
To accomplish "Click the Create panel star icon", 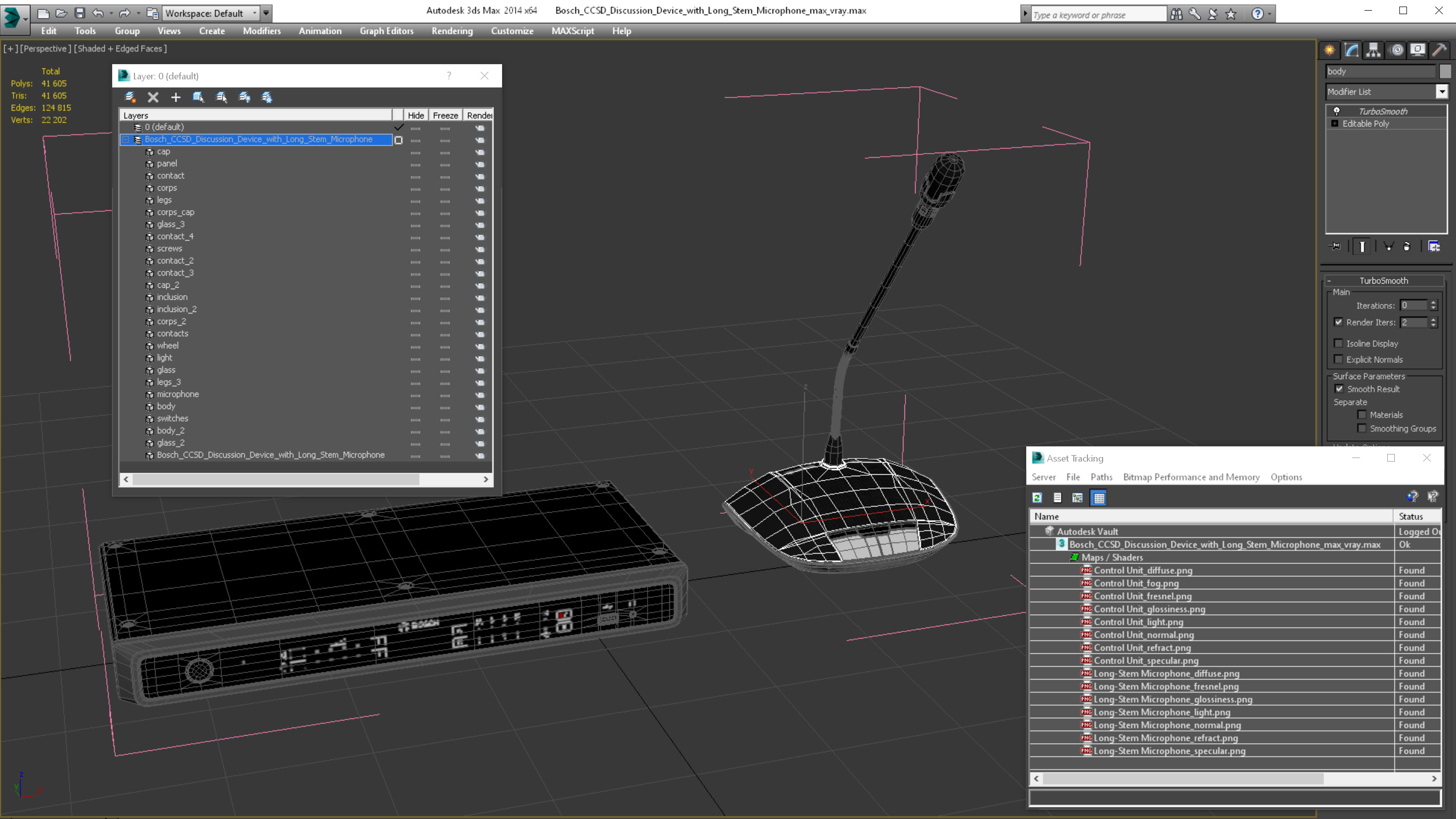I will click(1330, 51).
